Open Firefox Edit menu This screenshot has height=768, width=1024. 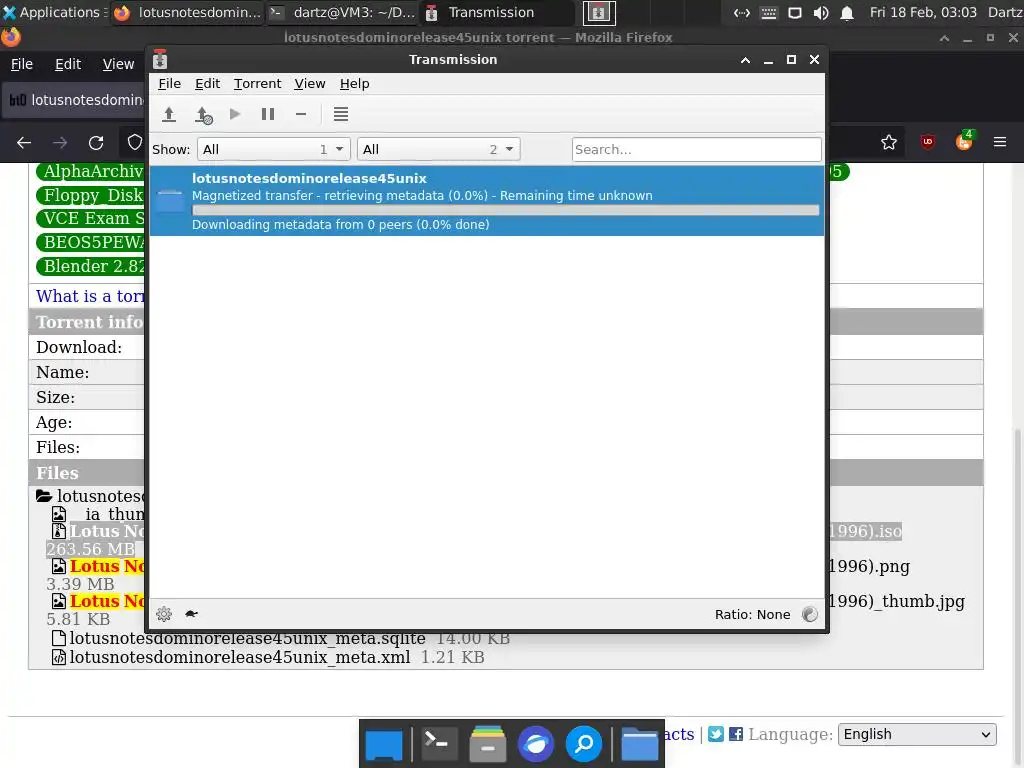click(68, 64)
